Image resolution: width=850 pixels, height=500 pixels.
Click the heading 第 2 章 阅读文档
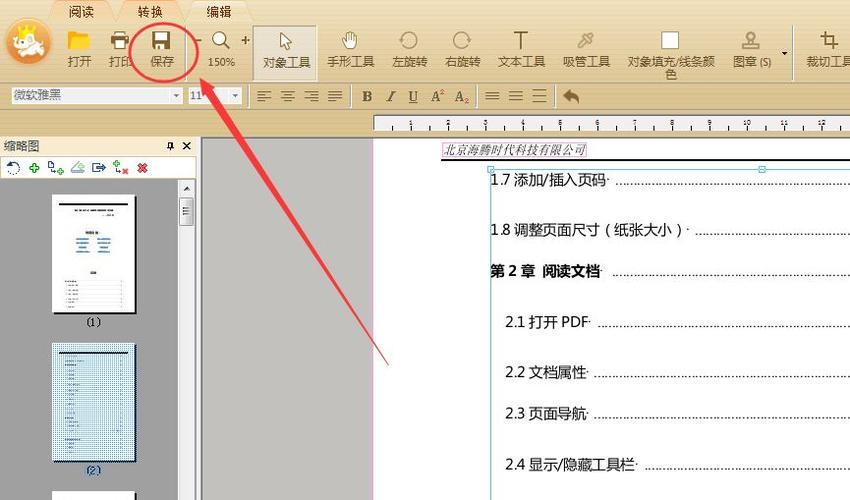[x=545, y=271]
